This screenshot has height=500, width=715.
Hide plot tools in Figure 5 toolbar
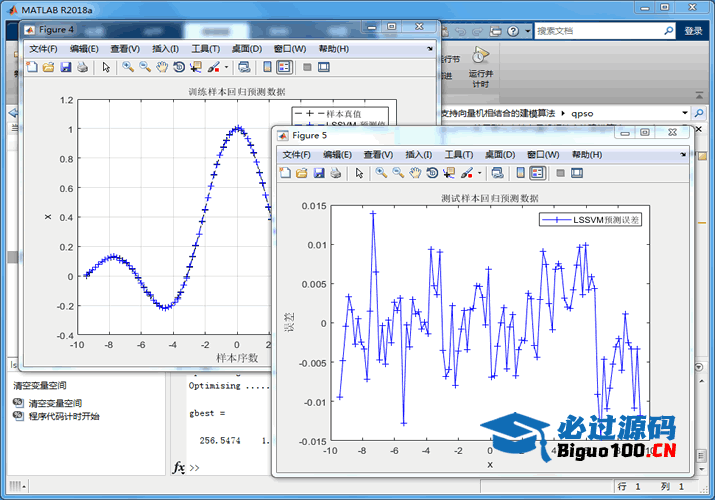(x=560, y=173)
